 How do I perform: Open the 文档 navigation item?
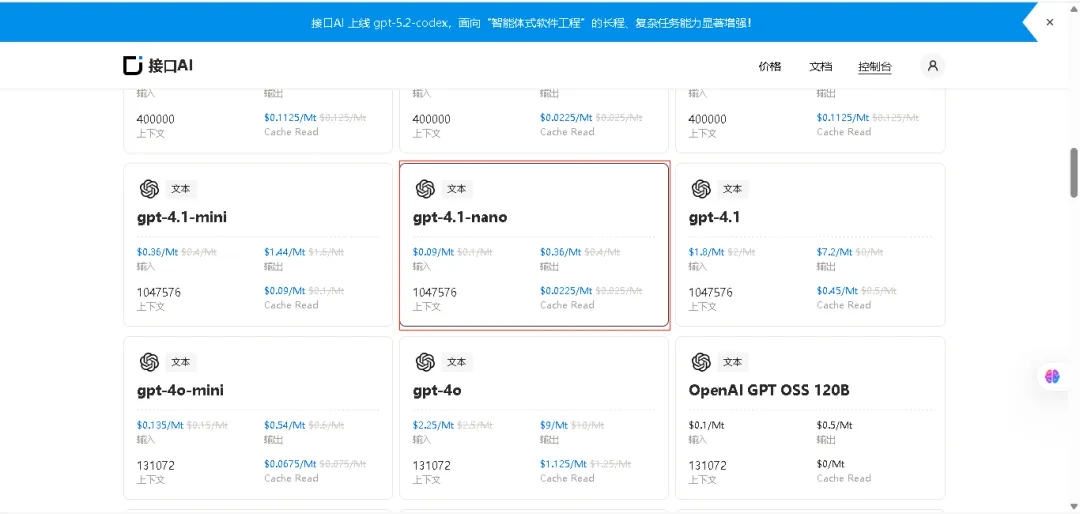pos(820,67)
